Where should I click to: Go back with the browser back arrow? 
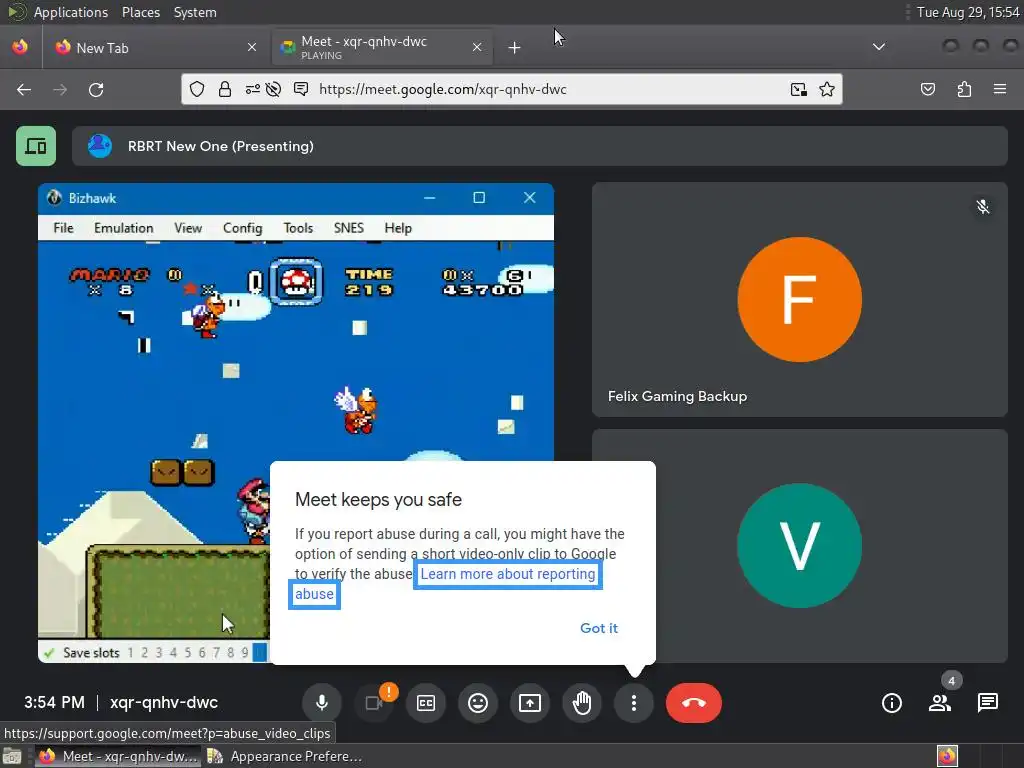coord(24,89)
